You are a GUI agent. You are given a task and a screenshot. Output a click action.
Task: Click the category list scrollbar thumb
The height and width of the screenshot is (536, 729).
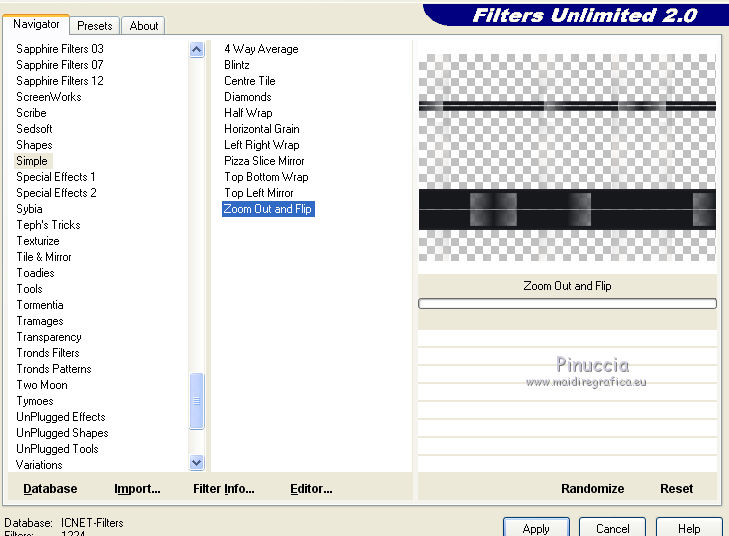pos(197,401)
